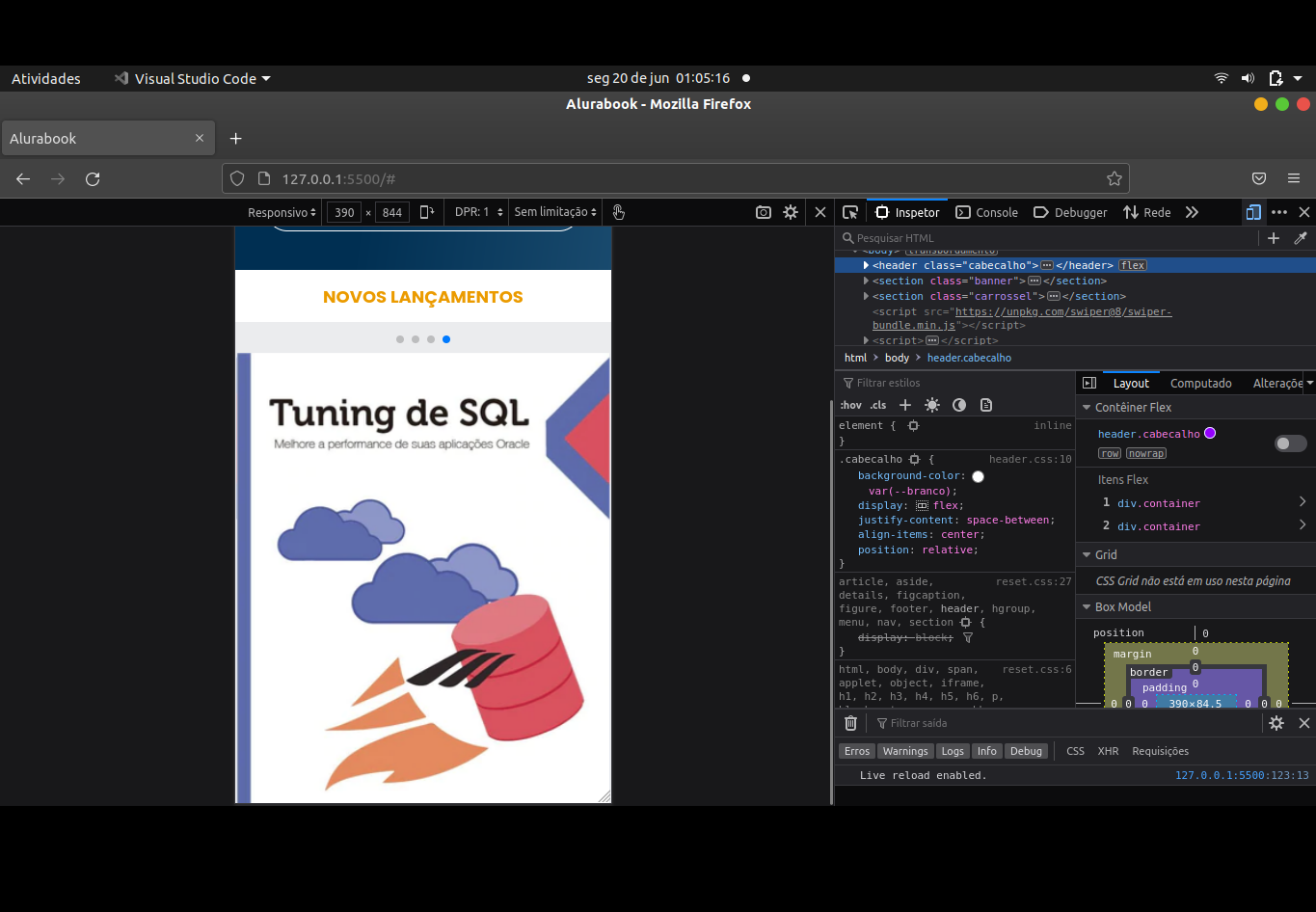Expand the section banner node

(866, 281)
